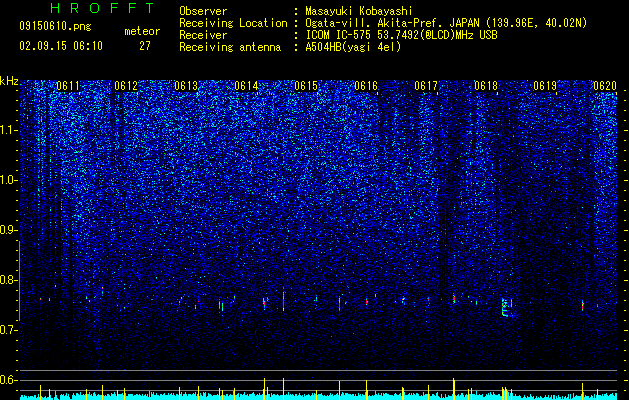629x400 pixels.
Task: Click time marker 0619
Action: point(546,86)
